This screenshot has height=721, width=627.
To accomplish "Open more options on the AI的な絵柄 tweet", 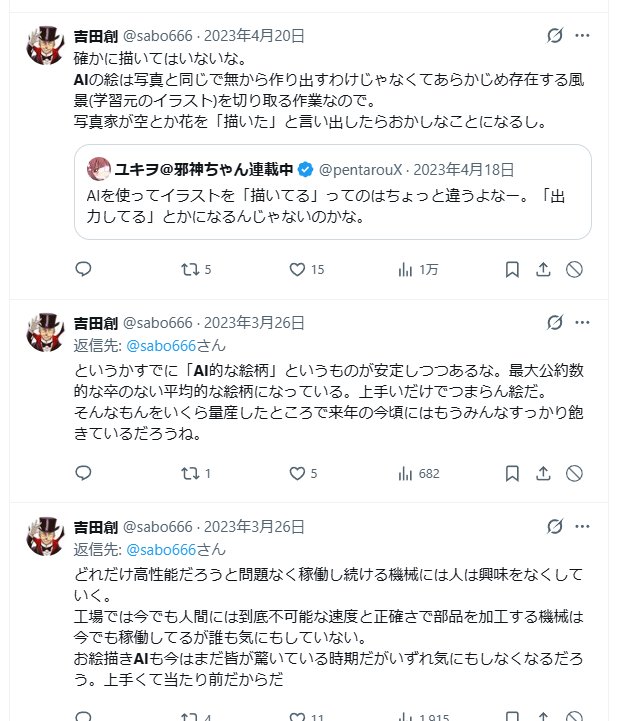I will [x=584, y=322].
